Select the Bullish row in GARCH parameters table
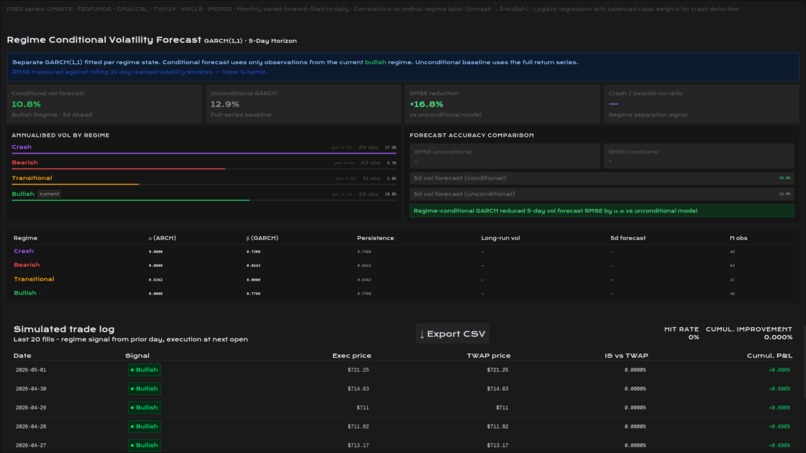The width and height of the screenshot is (806, 453). click(x=403, y=293)
